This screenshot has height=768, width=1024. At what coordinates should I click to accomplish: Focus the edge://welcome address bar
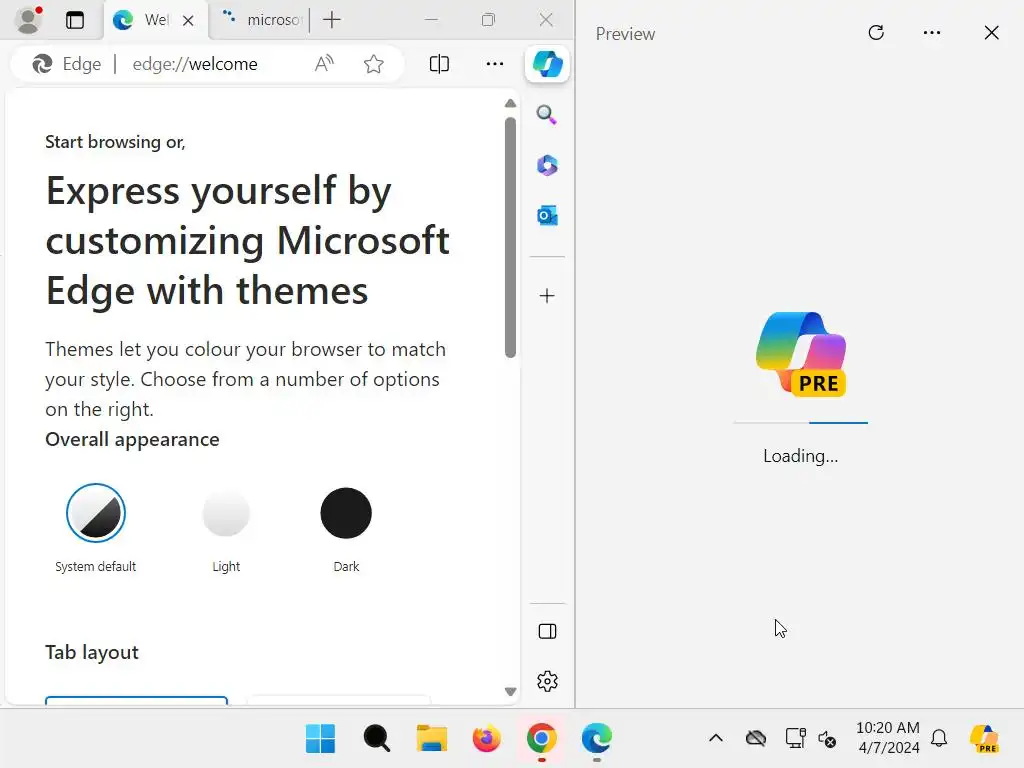(x=195, y=64)
